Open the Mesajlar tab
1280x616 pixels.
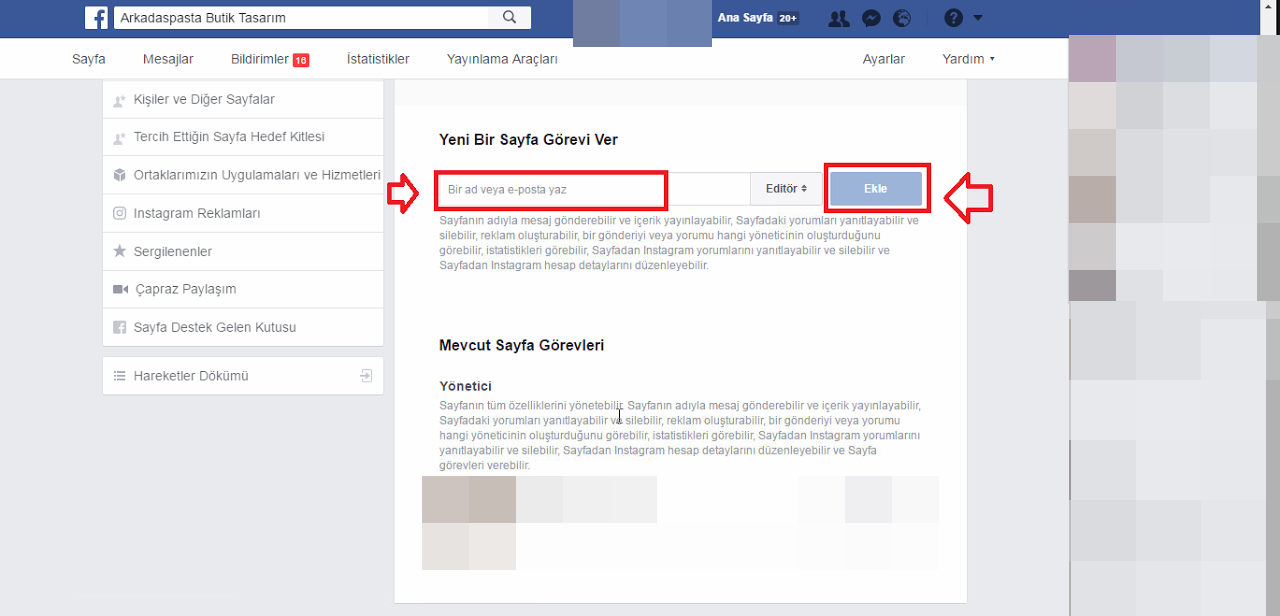(x=168, y=59)
